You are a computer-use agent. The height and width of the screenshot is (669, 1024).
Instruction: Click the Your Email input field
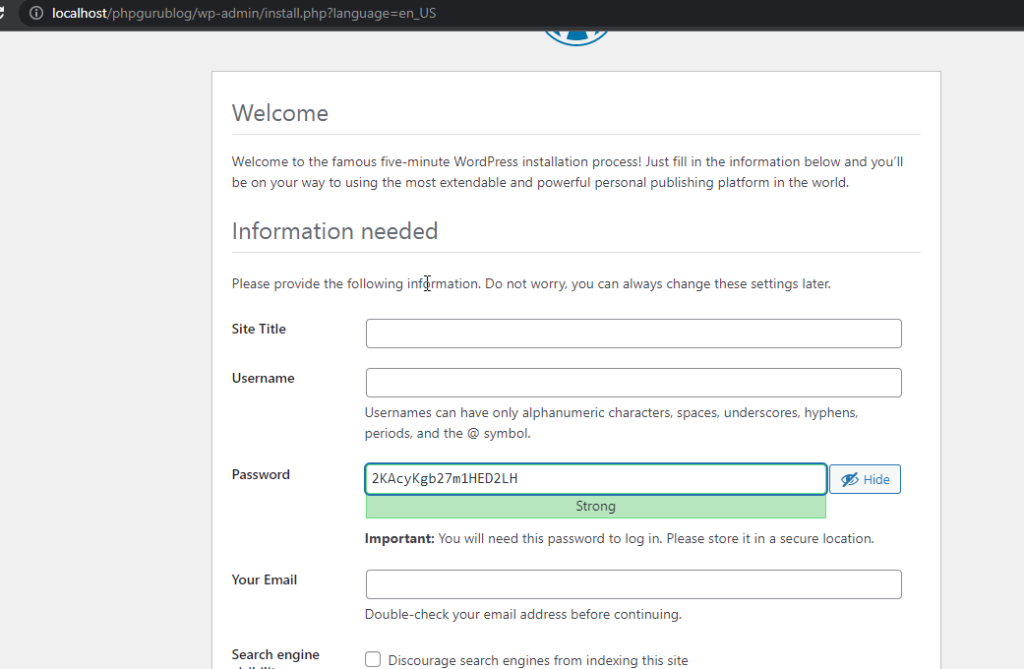coord(633,585)
